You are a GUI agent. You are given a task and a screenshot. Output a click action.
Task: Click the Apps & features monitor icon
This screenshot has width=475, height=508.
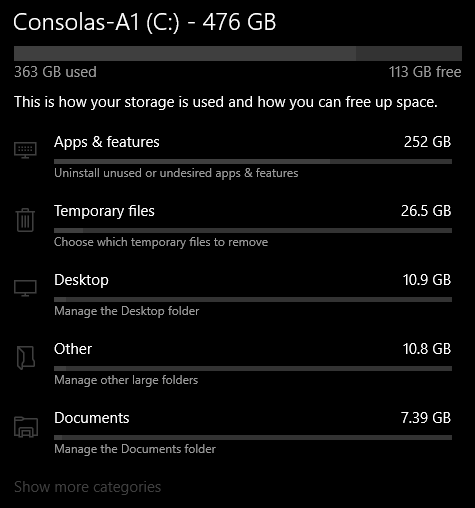coord(25,150)
